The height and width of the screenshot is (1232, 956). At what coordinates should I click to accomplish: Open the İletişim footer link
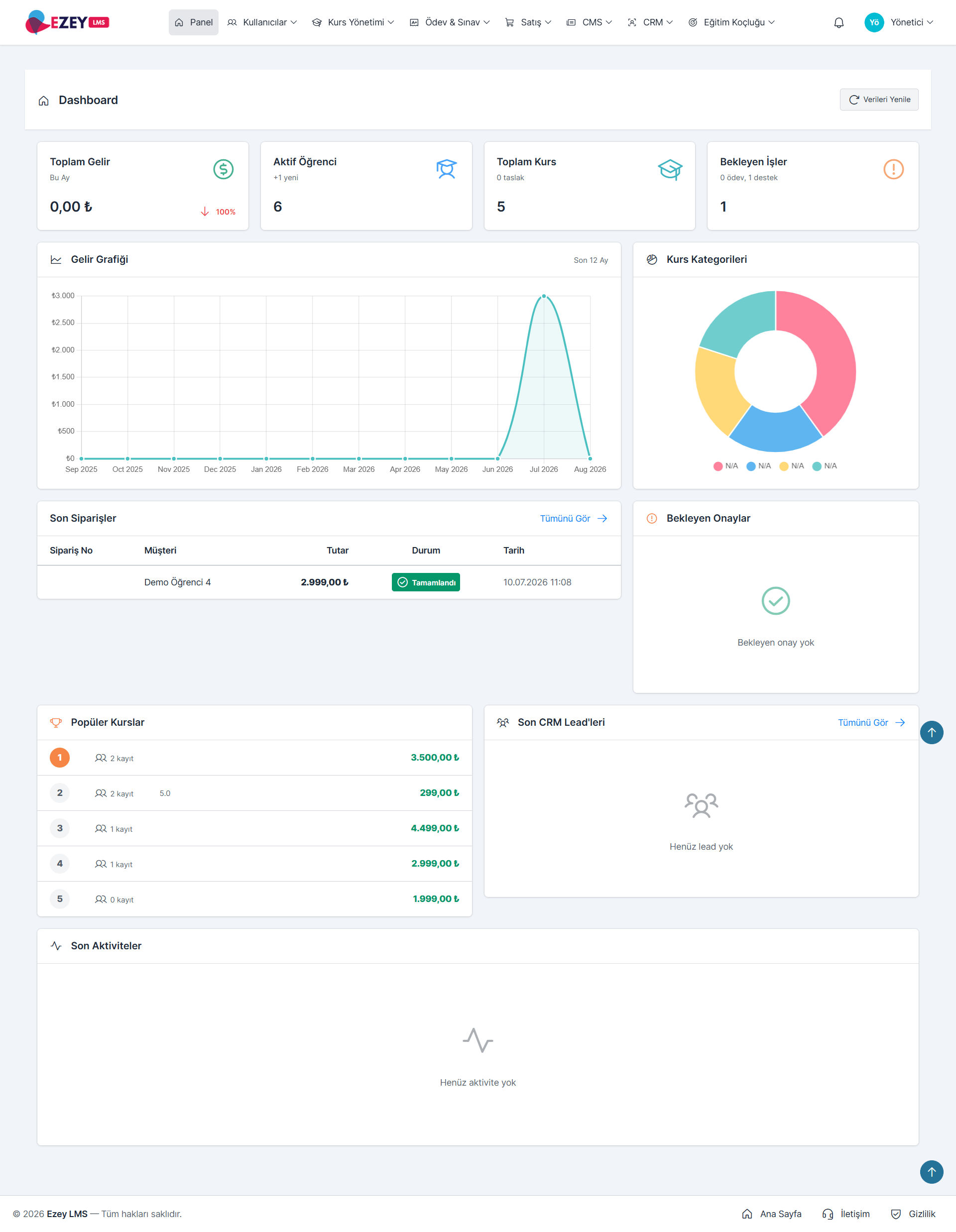pos(846,1214)
